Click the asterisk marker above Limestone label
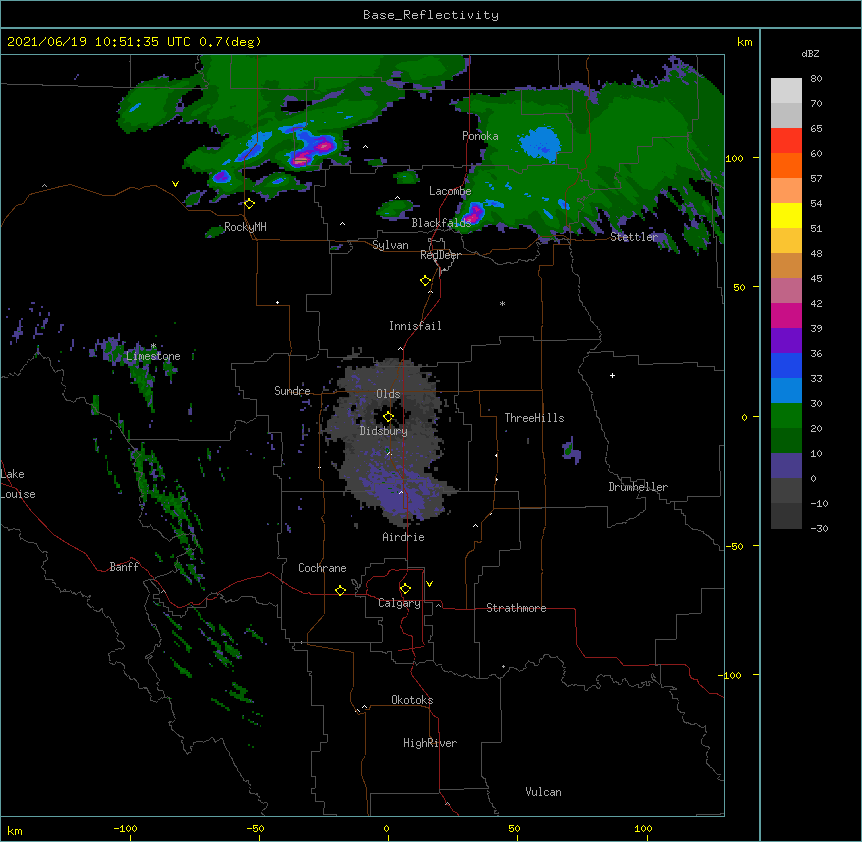862x842 pixels. coord(153,346)
